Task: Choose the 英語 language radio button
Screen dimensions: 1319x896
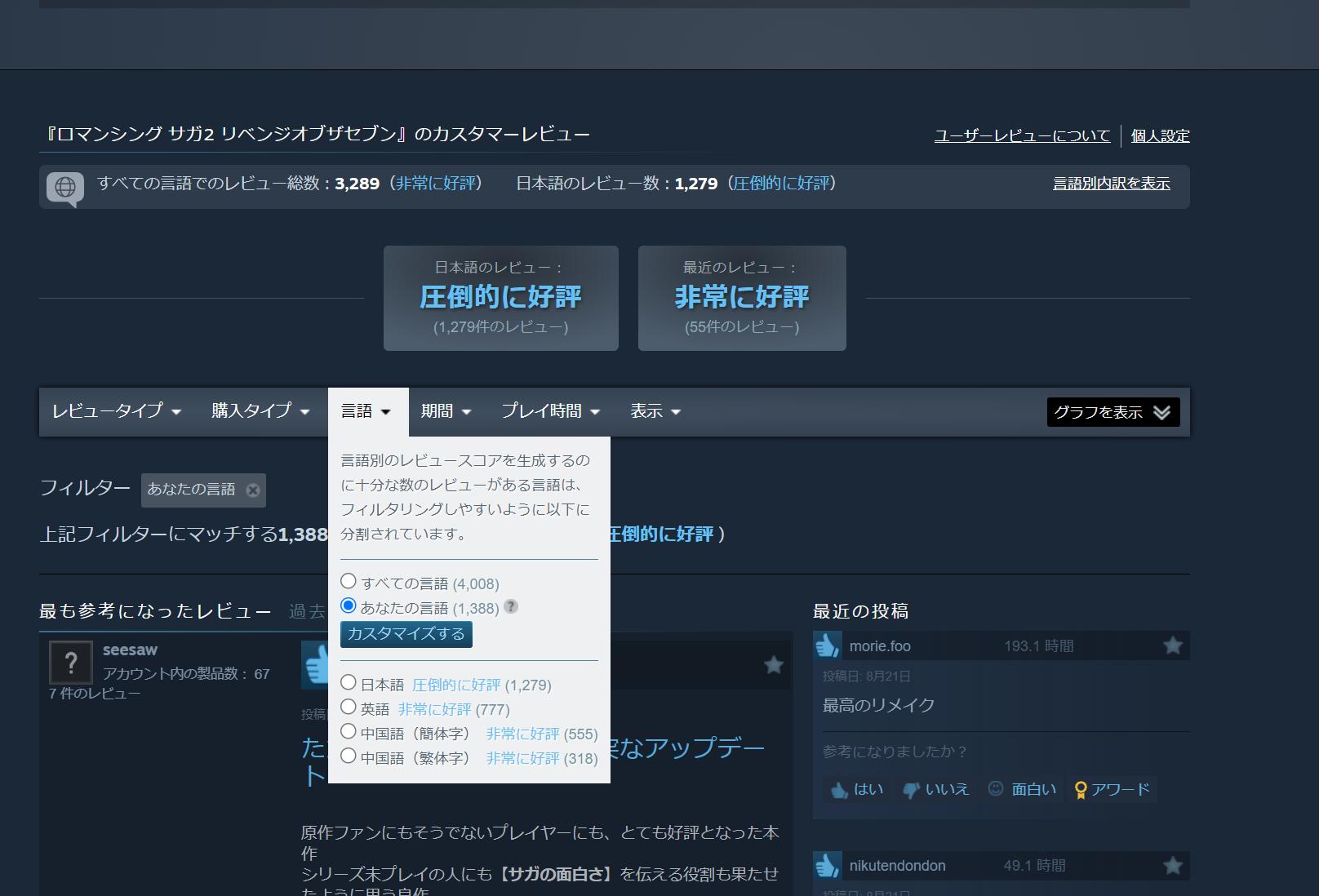Action: point(349,707)
